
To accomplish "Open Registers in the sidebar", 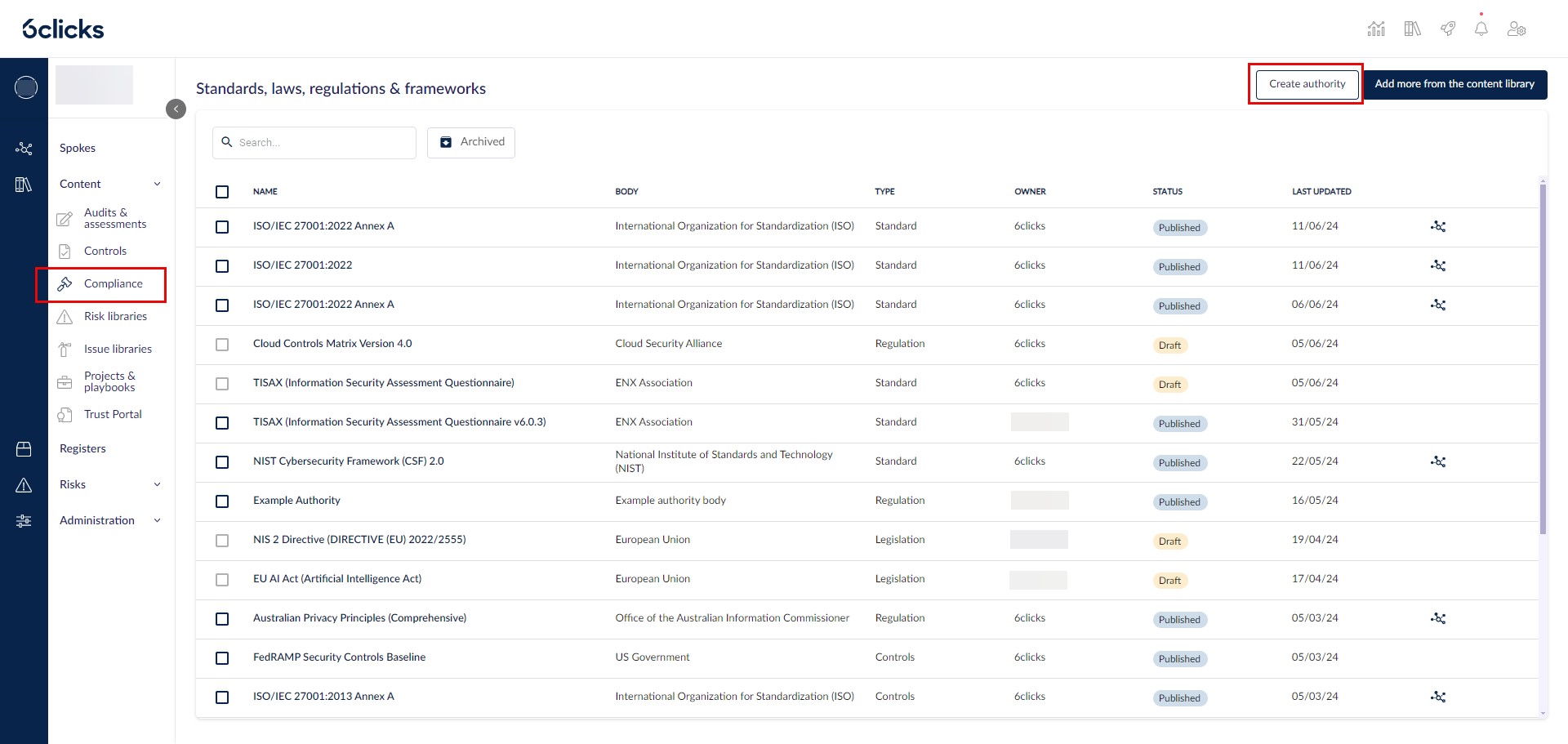I will [82, 448].
